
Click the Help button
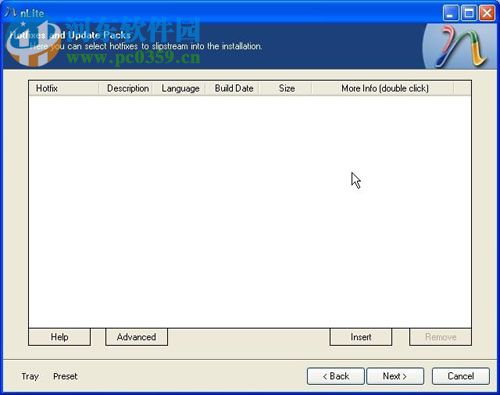(x=59, y=337)
